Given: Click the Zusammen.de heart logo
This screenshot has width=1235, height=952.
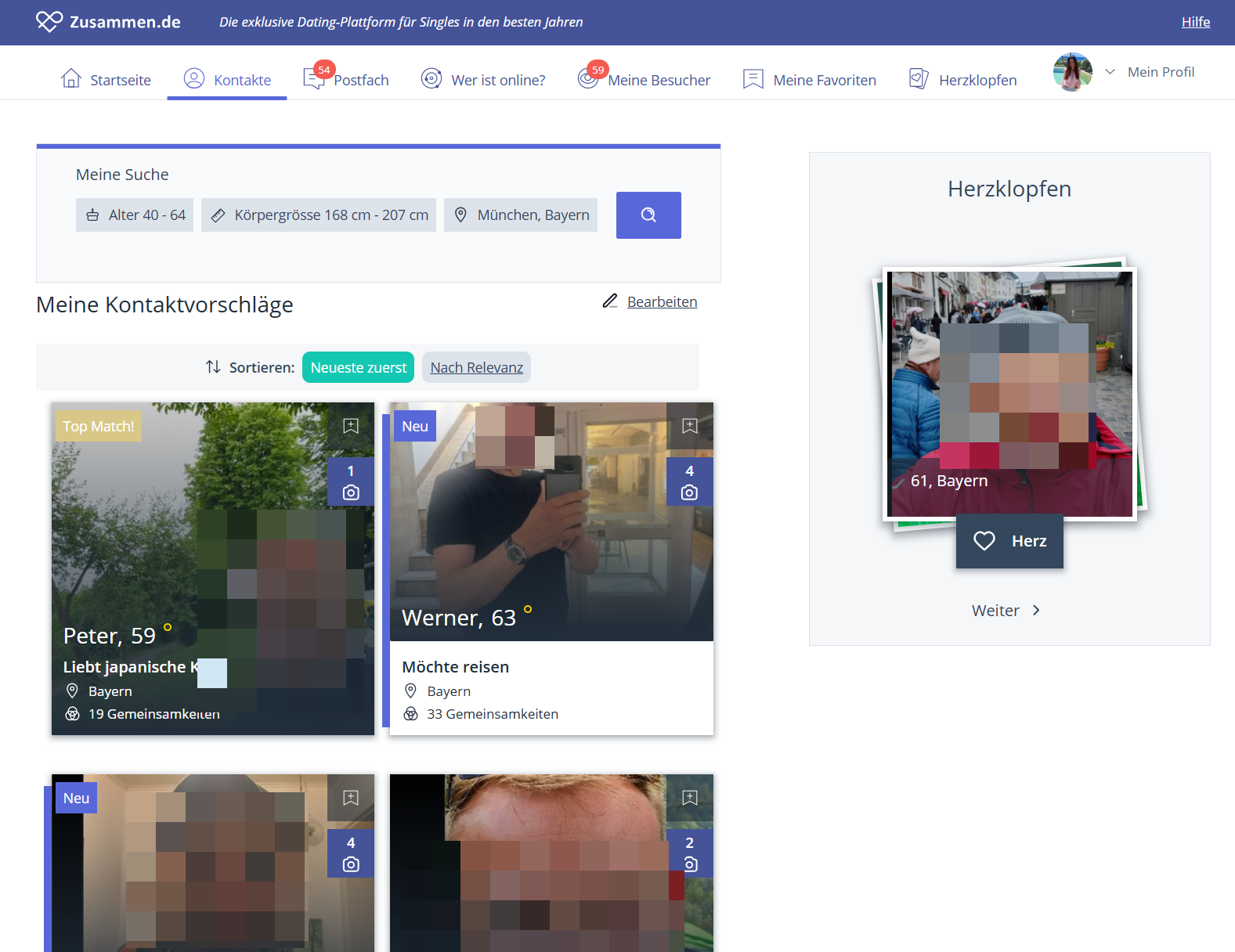Looking at the screenshot, I should pos(49,22).
